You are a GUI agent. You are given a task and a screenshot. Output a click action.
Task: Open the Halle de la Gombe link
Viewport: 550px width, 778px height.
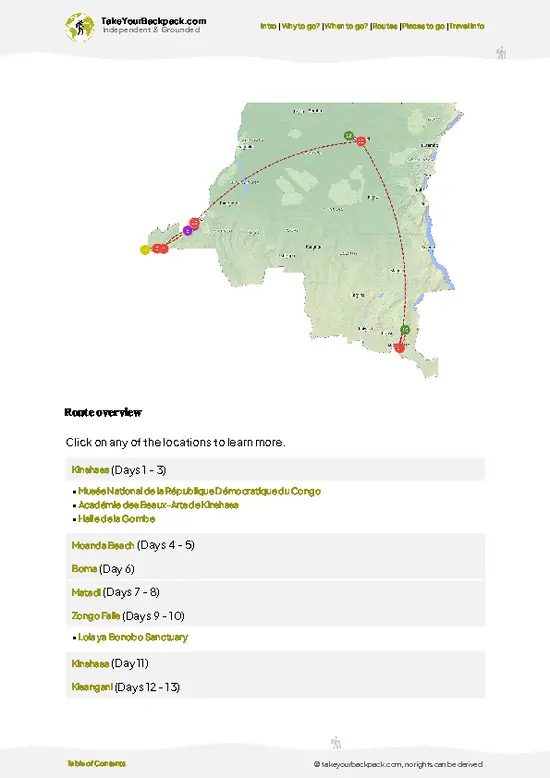[117, 519]
